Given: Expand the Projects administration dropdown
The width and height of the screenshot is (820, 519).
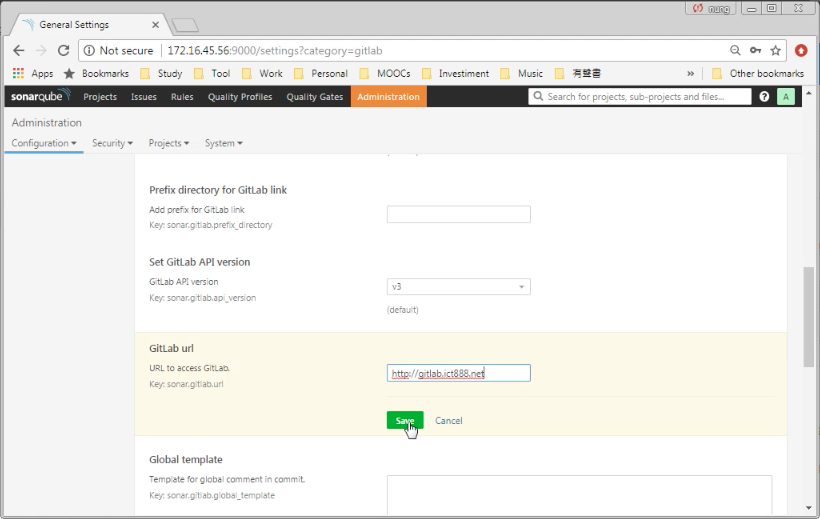Looking at the screenshot, I should click(168, 143).
